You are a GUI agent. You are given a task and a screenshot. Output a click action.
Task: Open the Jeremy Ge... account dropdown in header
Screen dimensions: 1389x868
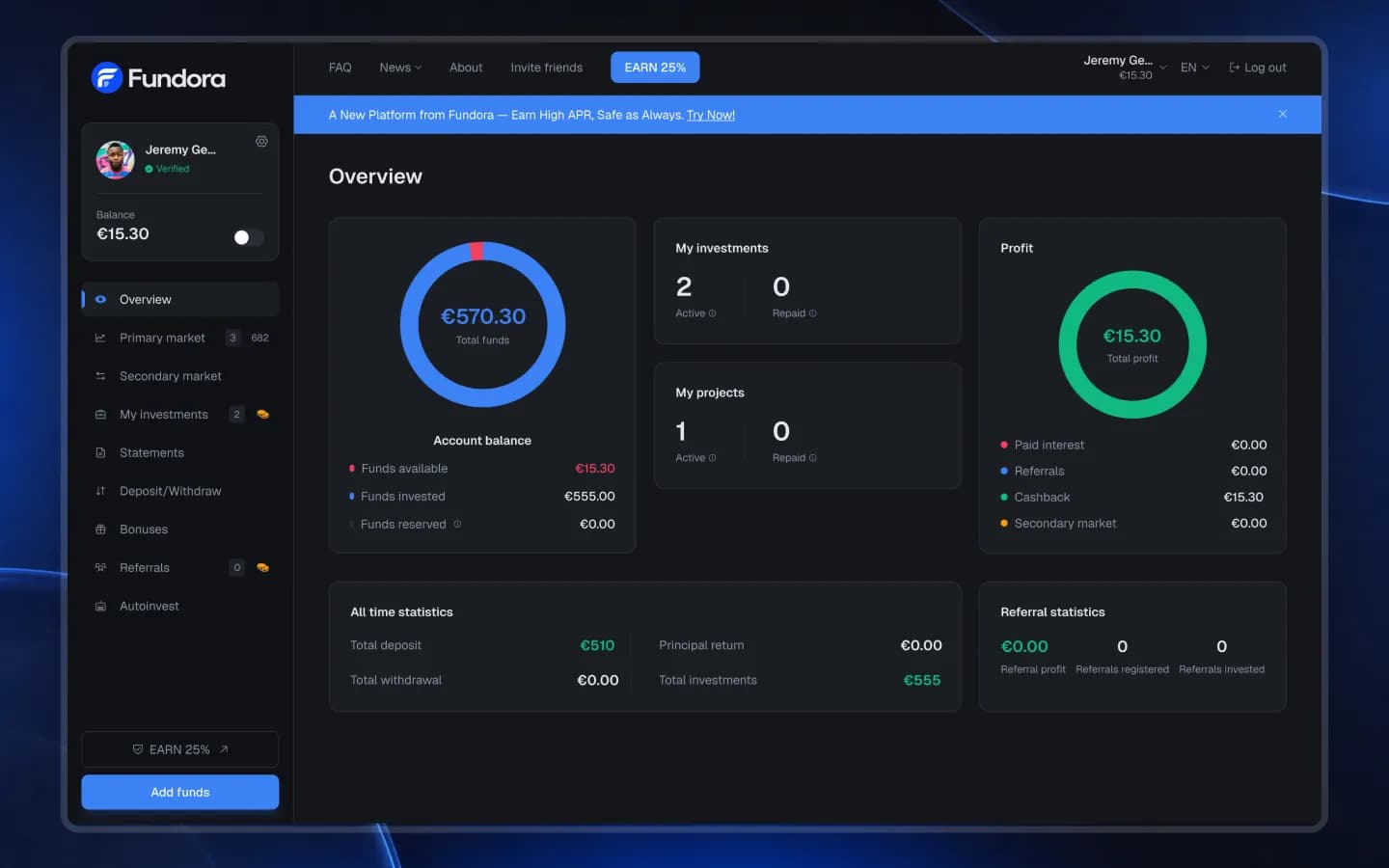tap(1125, 68)
